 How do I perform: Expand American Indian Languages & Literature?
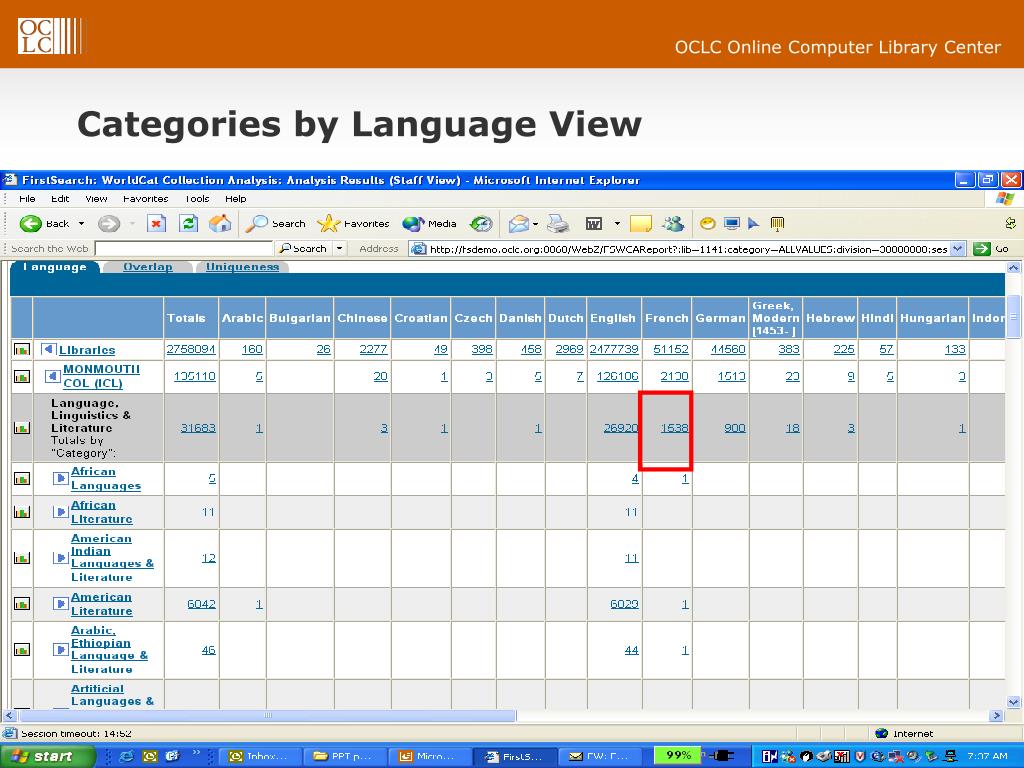click(60, 558)
